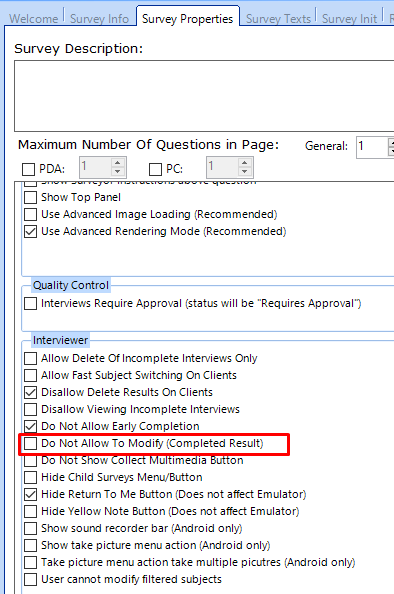Uncheck Disallow Delete Results On Clients
Viewport: 394px width, 594px height.
pyautogui.click(x=31, y=392)
